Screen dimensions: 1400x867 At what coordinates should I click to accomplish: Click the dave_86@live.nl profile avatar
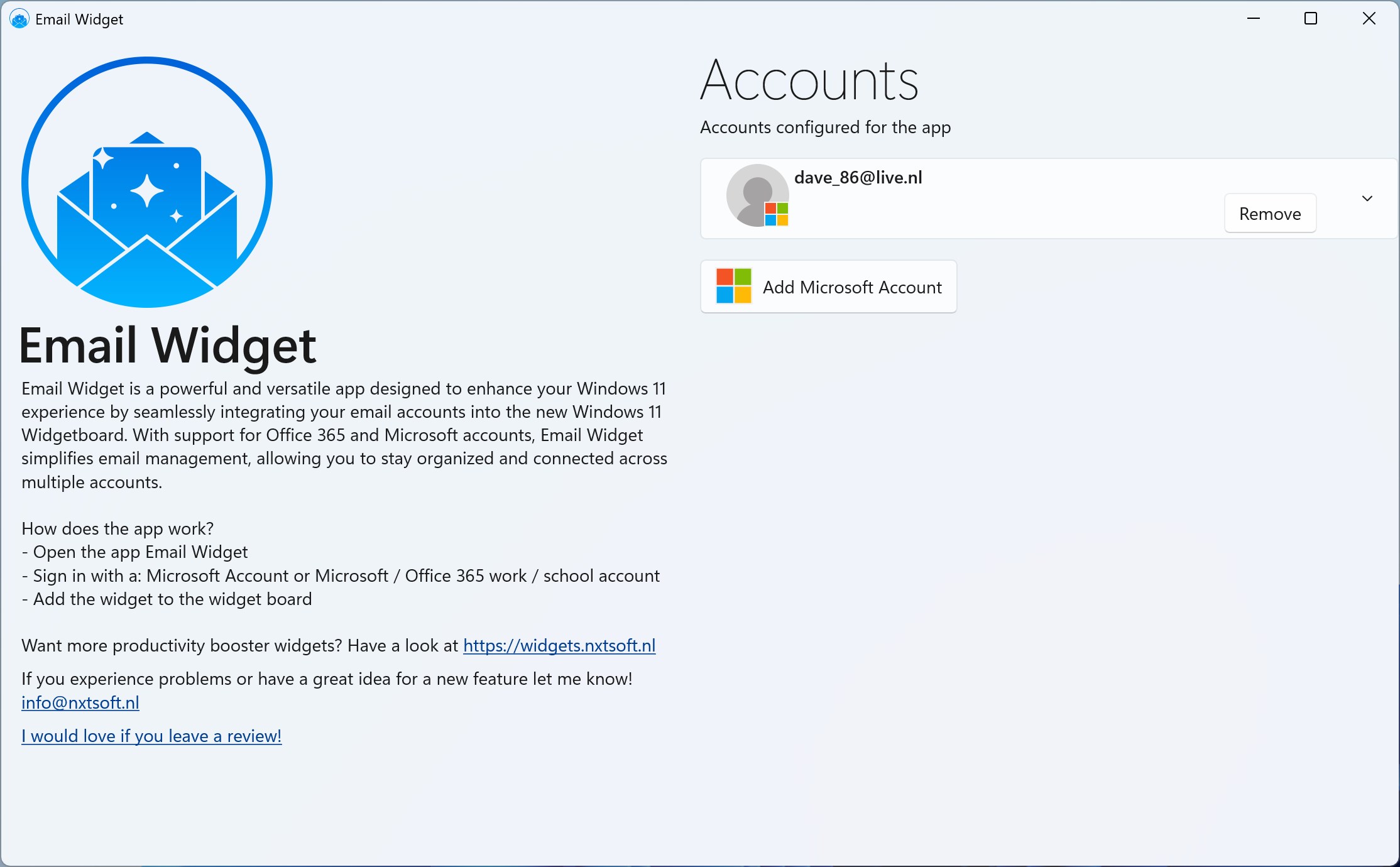[x=758, y=195]
